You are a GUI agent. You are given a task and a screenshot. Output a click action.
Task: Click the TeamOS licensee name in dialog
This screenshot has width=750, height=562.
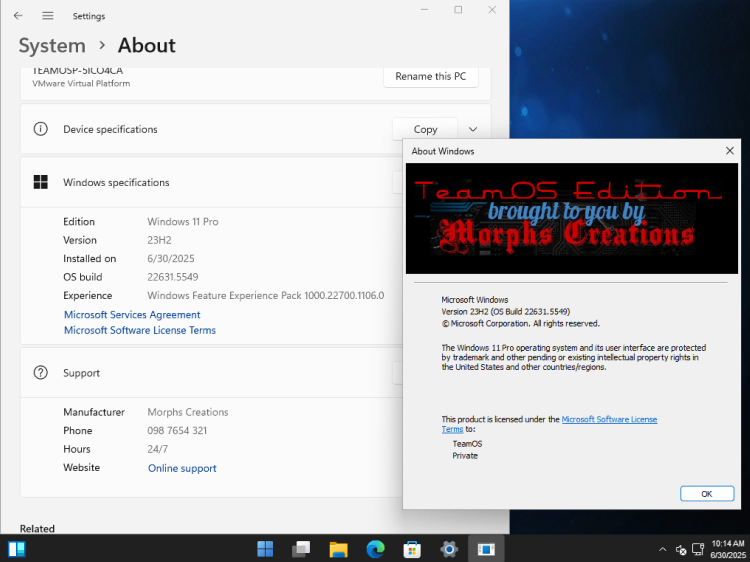point(467,444)
